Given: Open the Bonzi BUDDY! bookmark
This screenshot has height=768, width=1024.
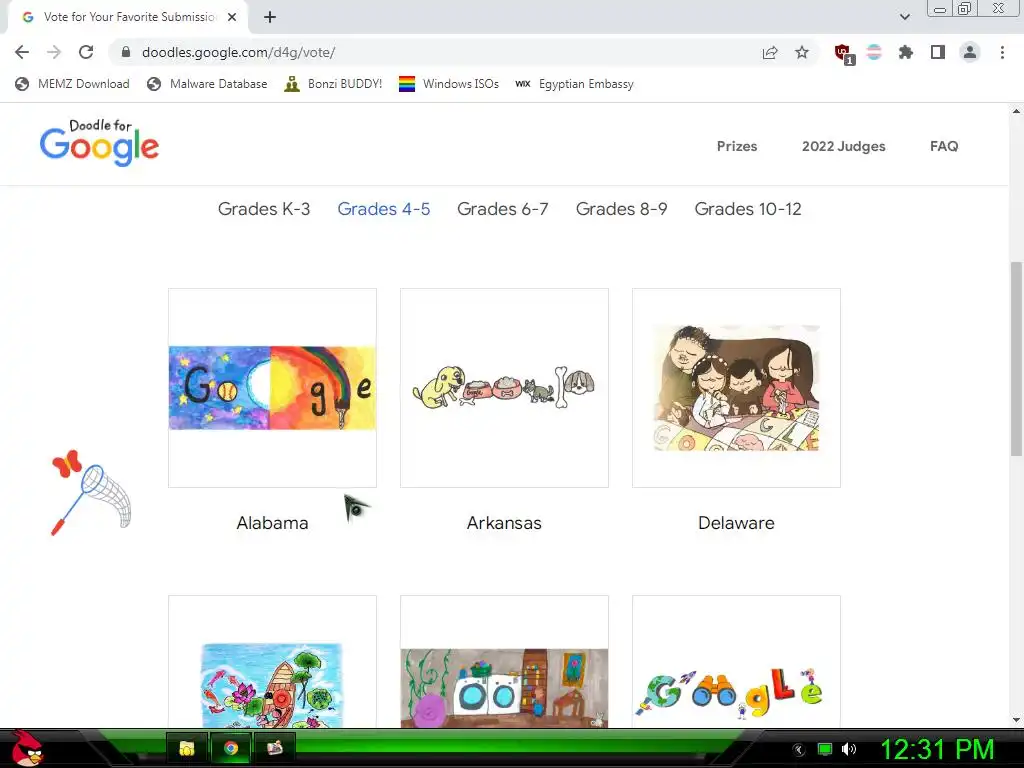Looking at the screenshot, I should click(333, 84).
